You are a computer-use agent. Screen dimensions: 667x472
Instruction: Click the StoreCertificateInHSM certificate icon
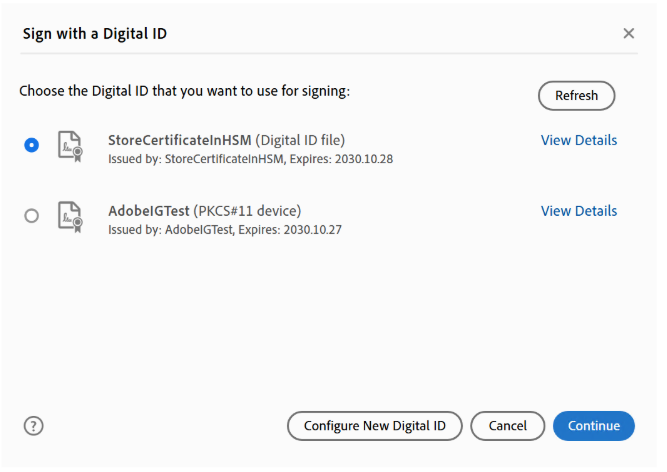(70, 146)
